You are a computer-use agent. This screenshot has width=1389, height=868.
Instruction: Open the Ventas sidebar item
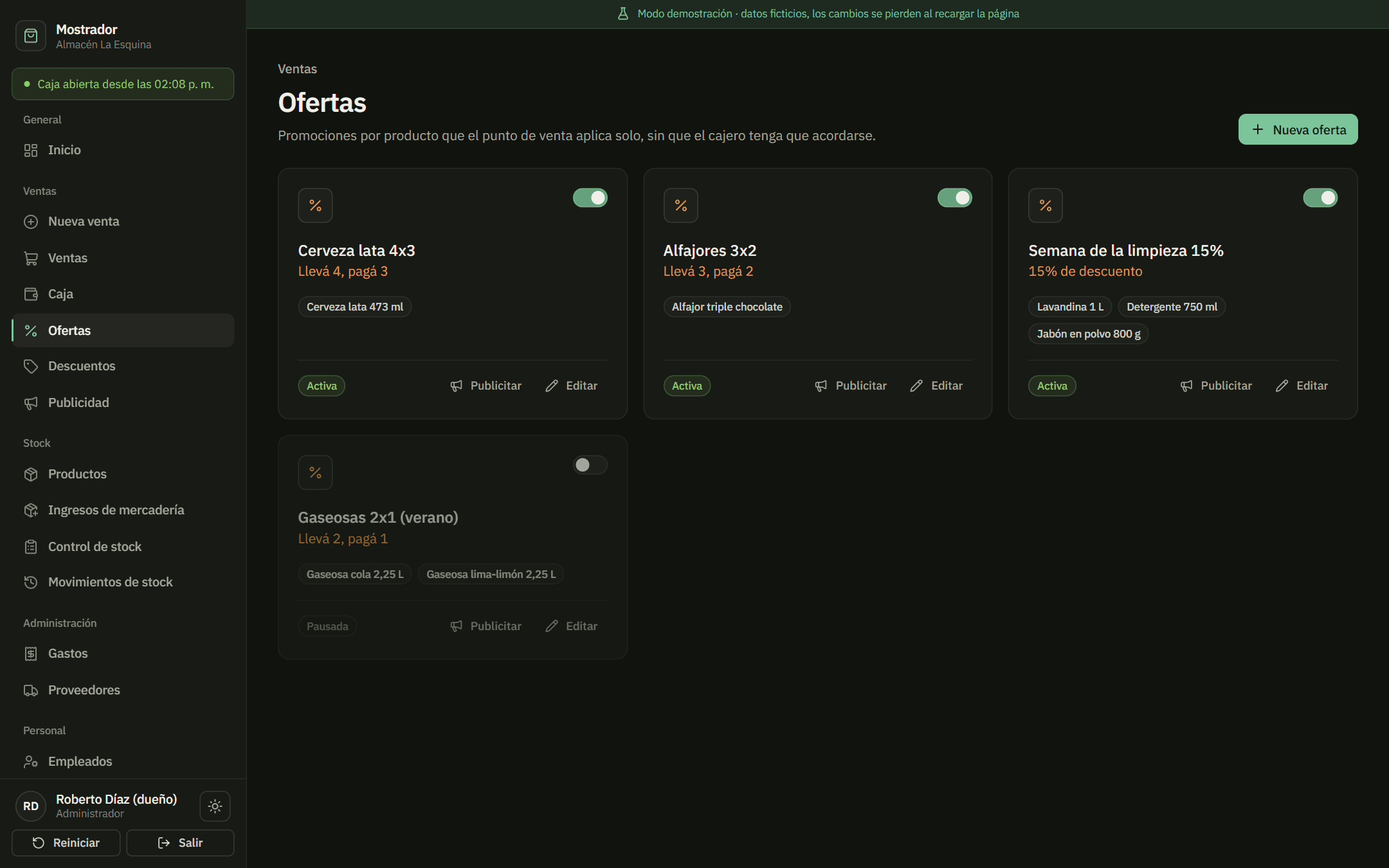(123, 258)
